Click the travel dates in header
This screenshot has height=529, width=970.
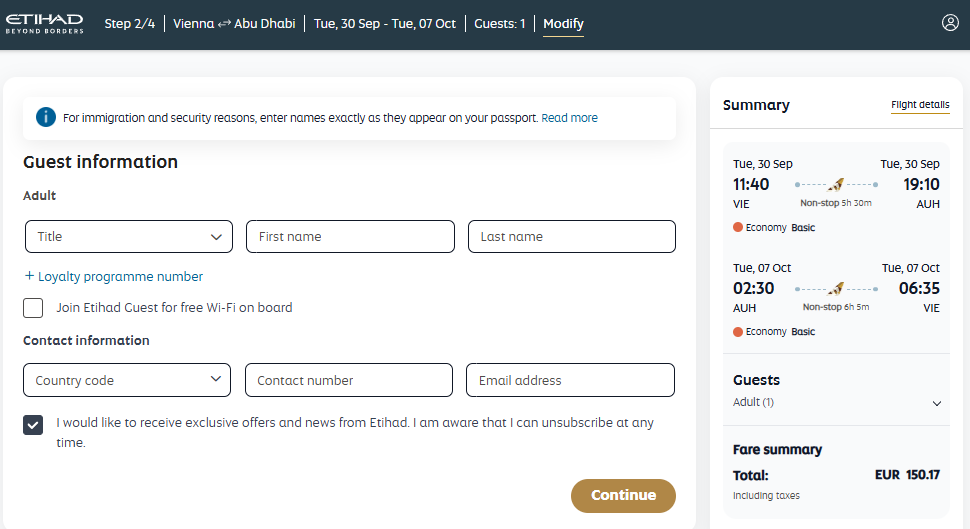(x=384, y=24)
